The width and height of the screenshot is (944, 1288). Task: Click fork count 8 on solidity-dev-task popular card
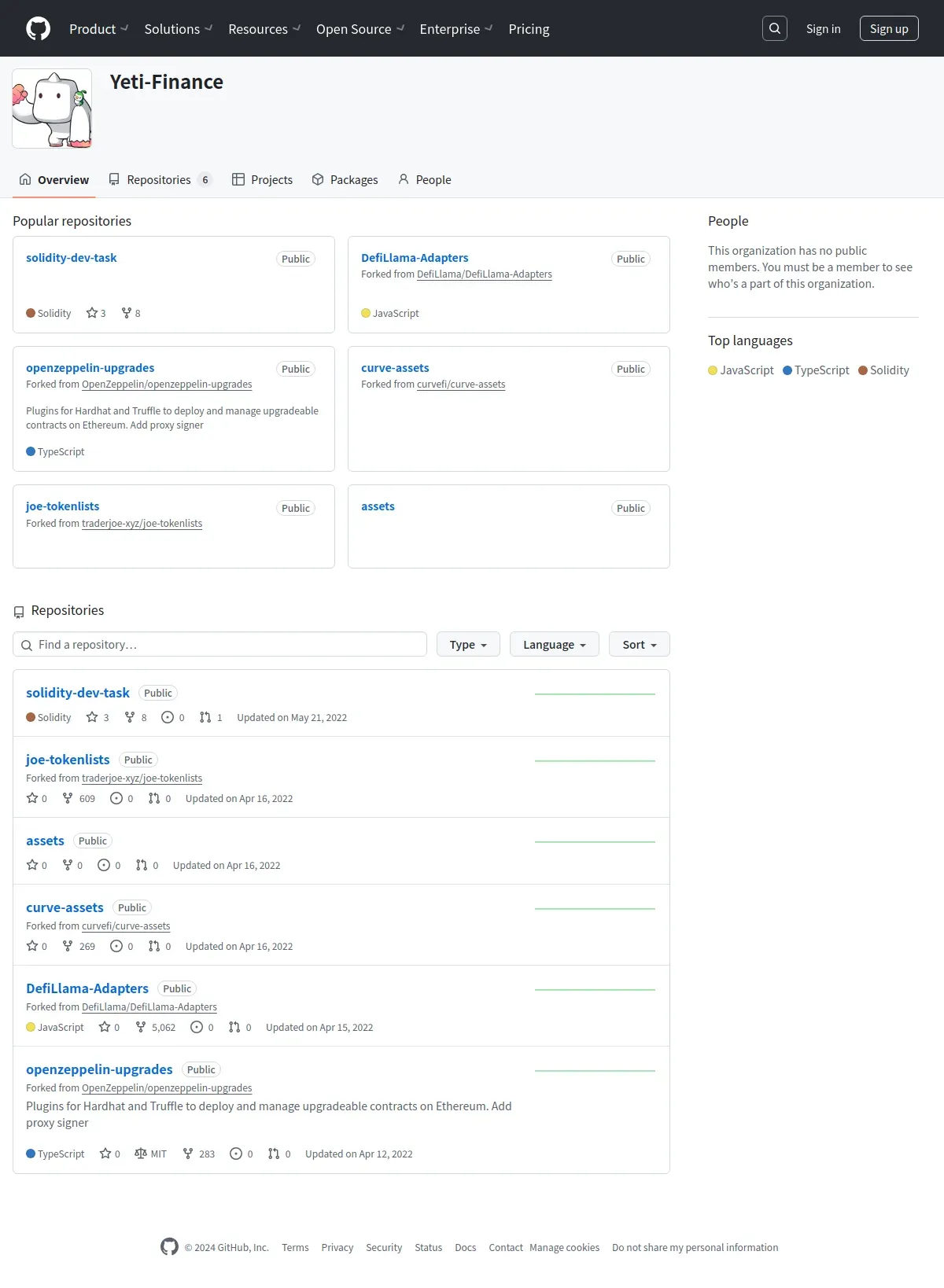tap(131, 313)
